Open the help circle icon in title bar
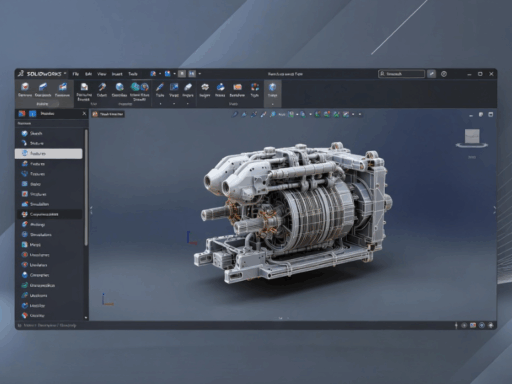512x384 pixels. coord(444,74)
